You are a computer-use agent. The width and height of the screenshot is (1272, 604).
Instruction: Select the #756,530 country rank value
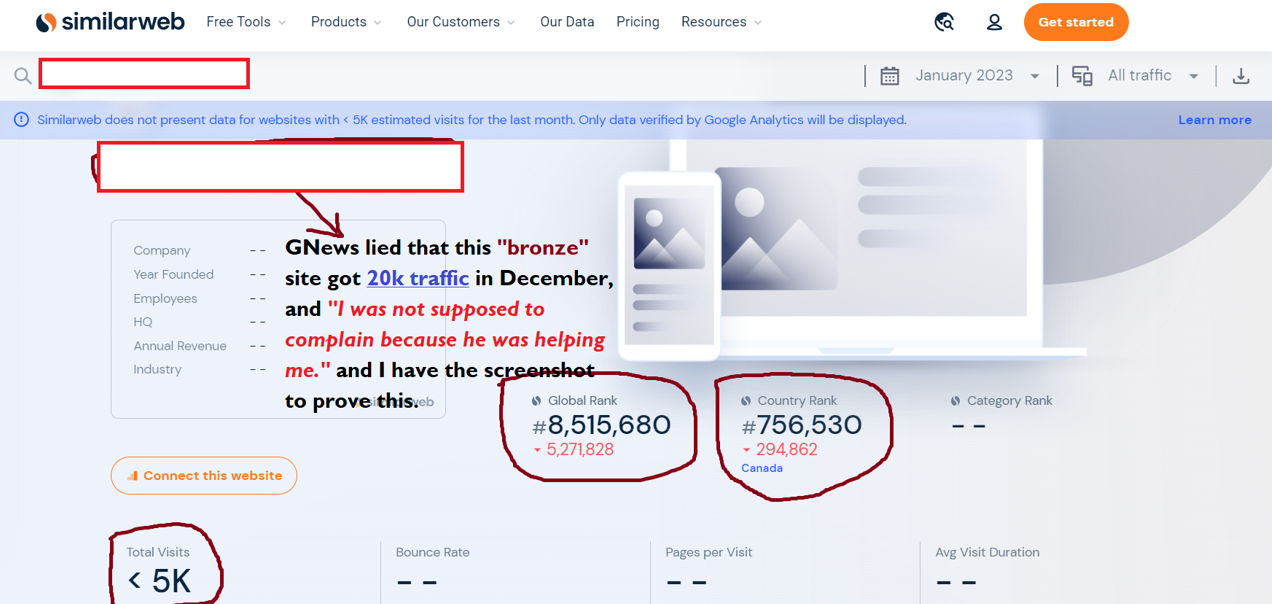coord(802,425)
